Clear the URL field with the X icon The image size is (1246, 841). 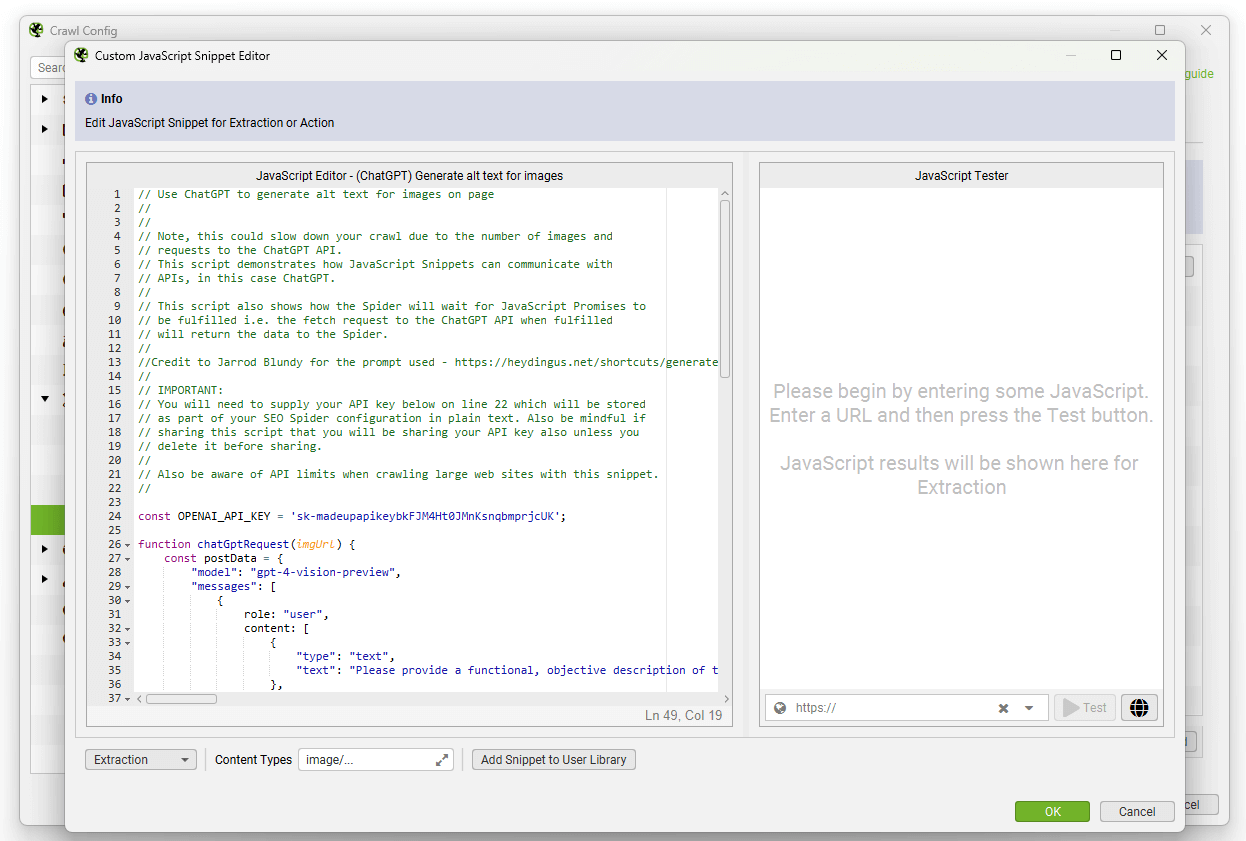[1003, 708]
